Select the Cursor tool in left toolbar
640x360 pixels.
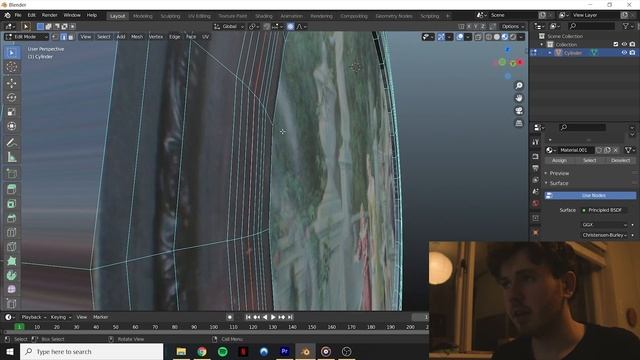pyautogui.click(x=11, y=67)
